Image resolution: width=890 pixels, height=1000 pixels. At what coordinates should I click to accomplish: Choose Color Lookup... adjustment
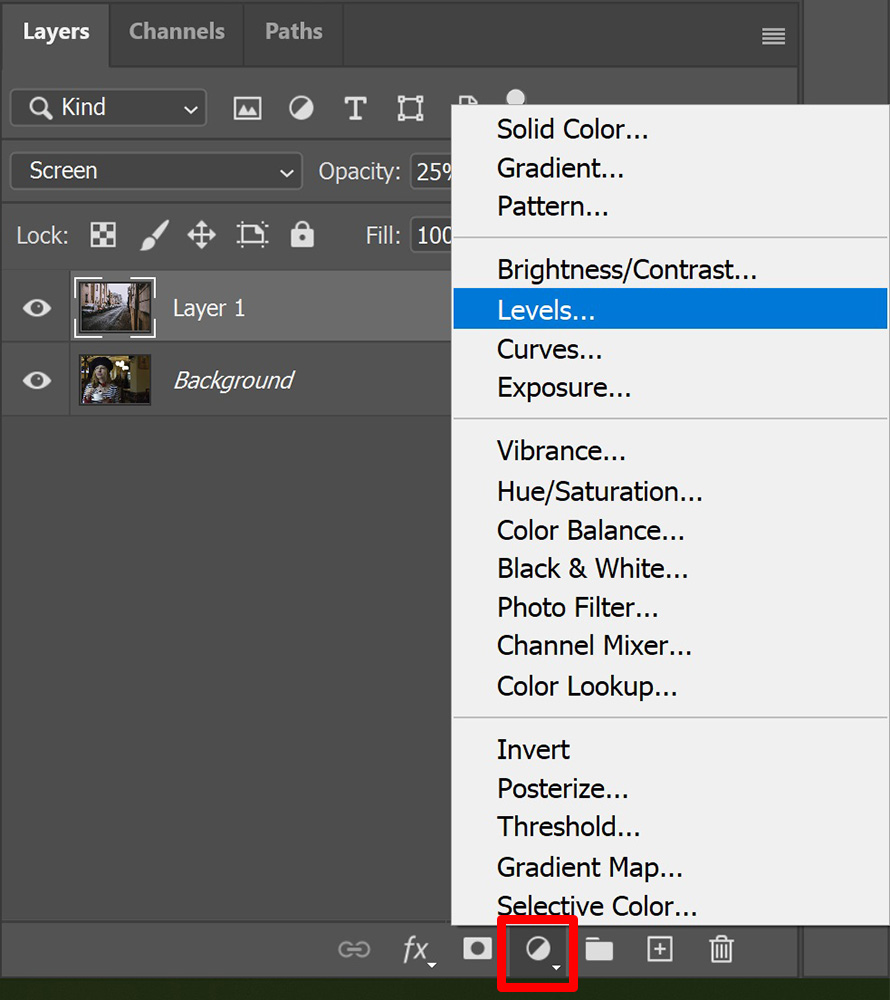[670, 687]
